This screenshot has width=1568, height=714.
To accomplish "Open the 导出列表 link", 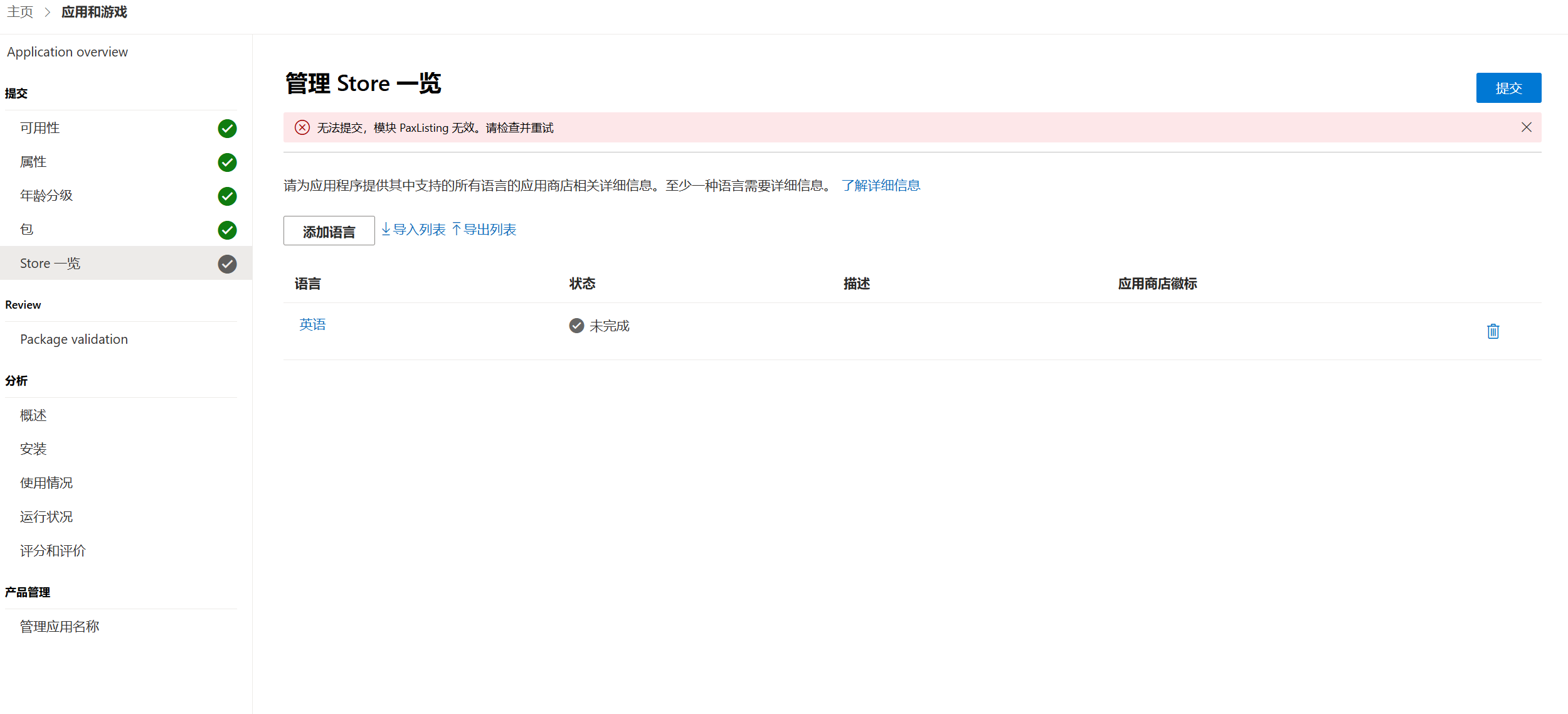I will tap(484, 230).
